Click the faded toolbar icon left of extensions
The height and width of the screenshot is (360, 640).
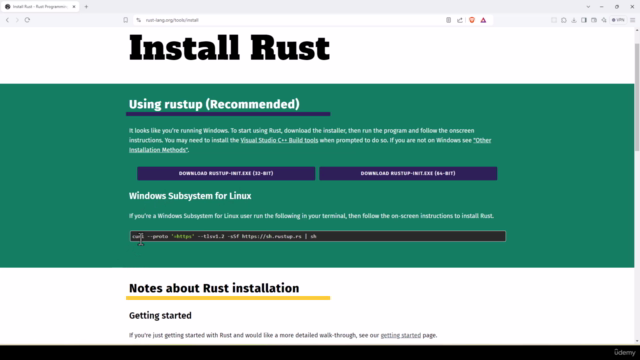(554, 20)
